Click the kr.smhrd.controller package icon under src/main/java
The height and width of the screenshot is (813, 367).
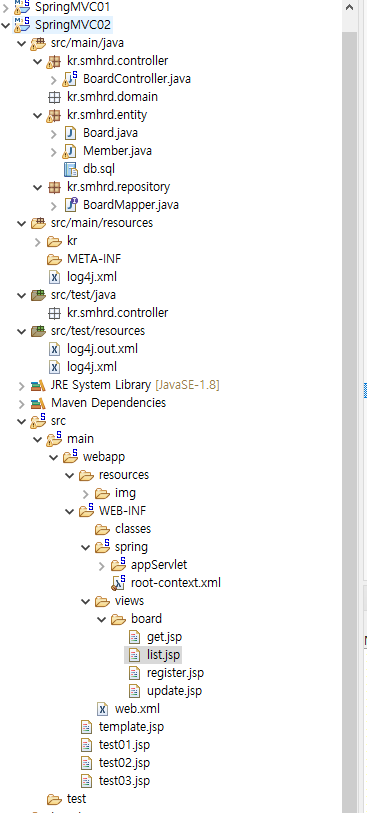coord(54,61)
